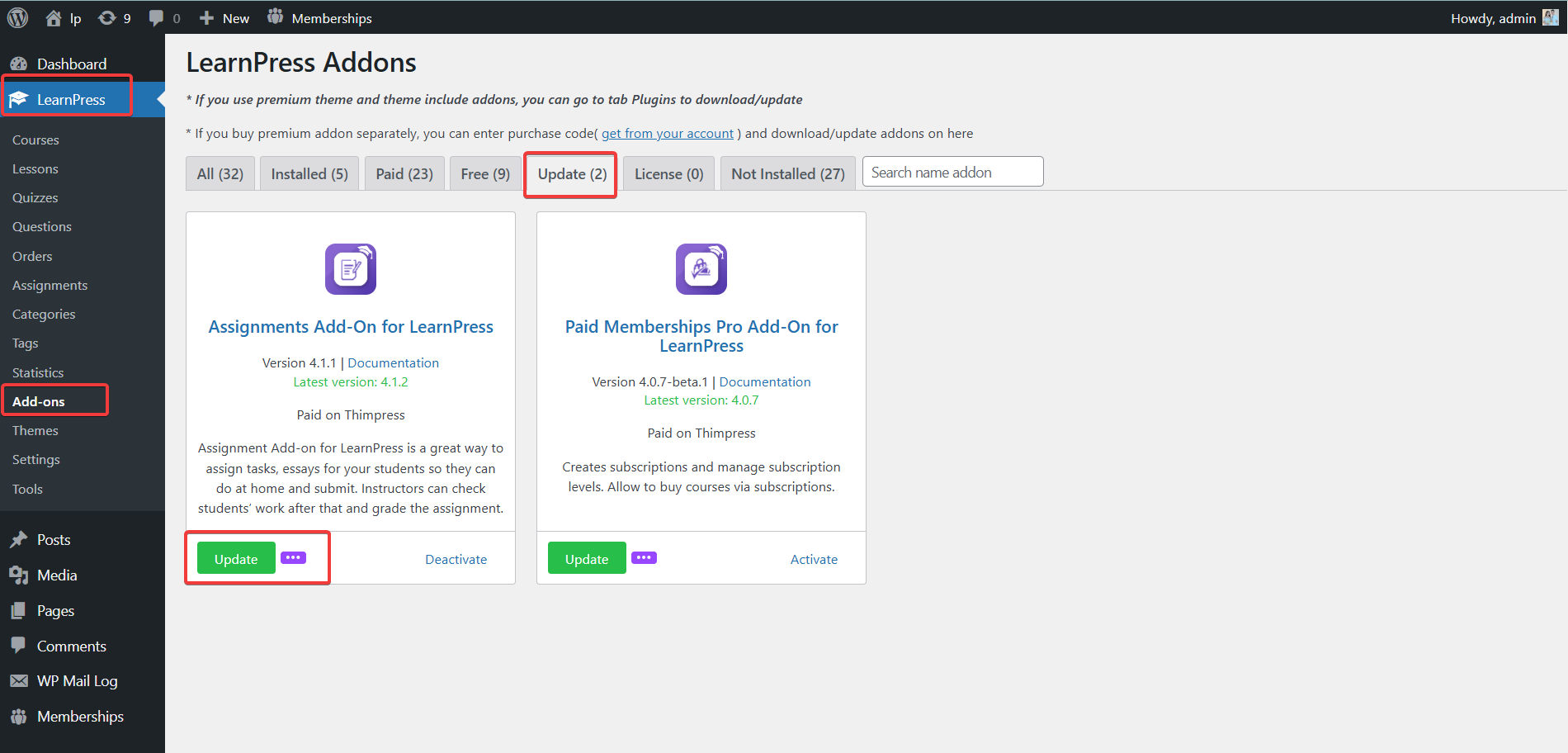Click the Dashboard gauge icon
The image size is (1568, 753).
(19, 64)
